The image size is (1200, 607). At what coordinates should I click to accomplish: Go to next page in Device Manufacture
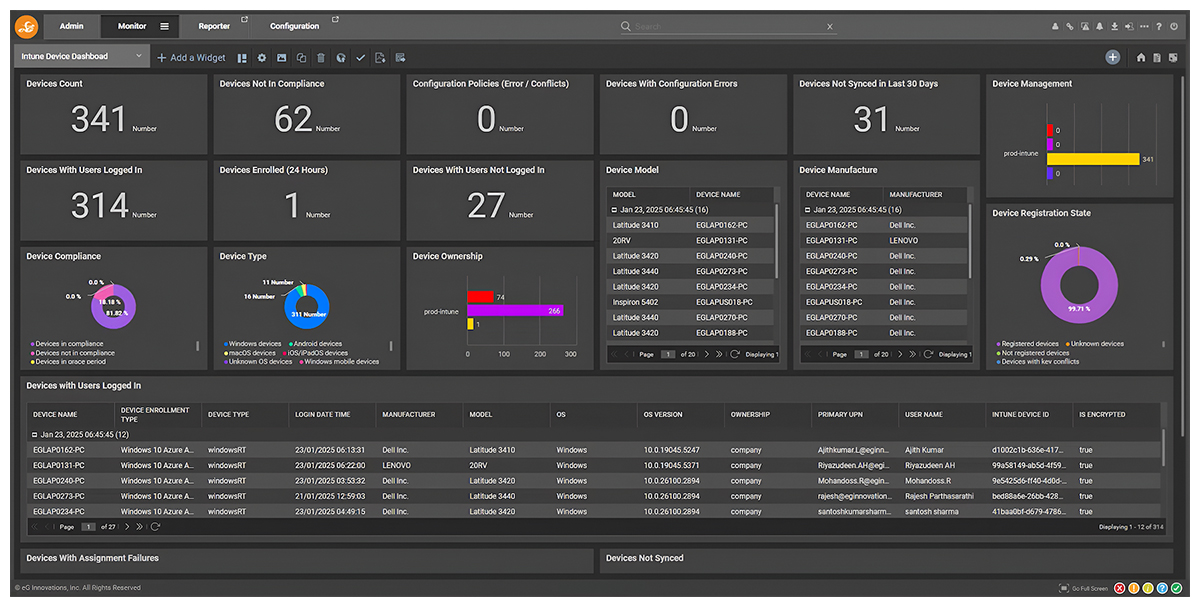(901, 354)
